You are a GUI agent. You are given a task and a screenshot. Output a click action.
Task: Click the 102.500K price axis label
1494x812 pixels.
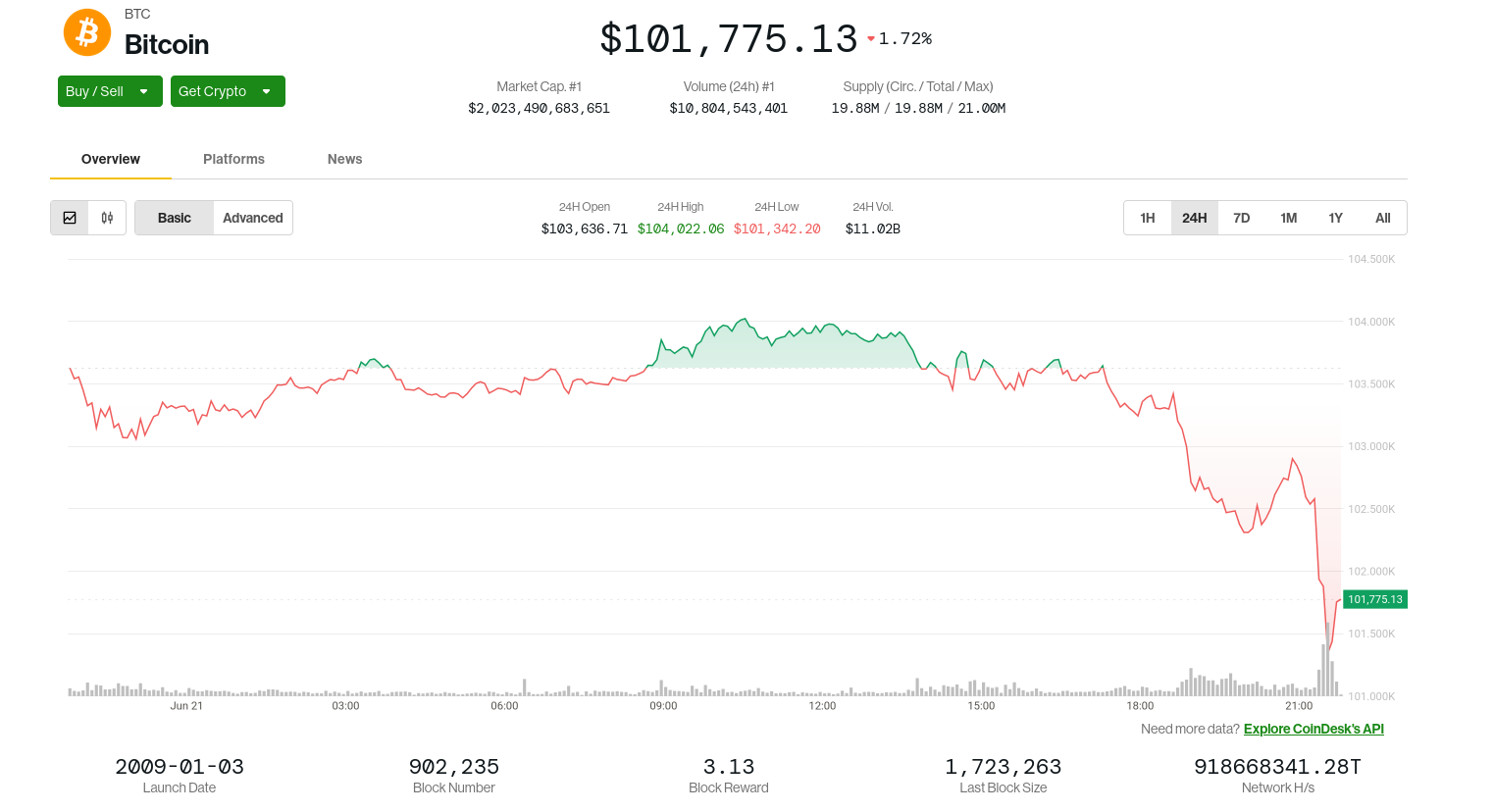(x=1371, y=509)
